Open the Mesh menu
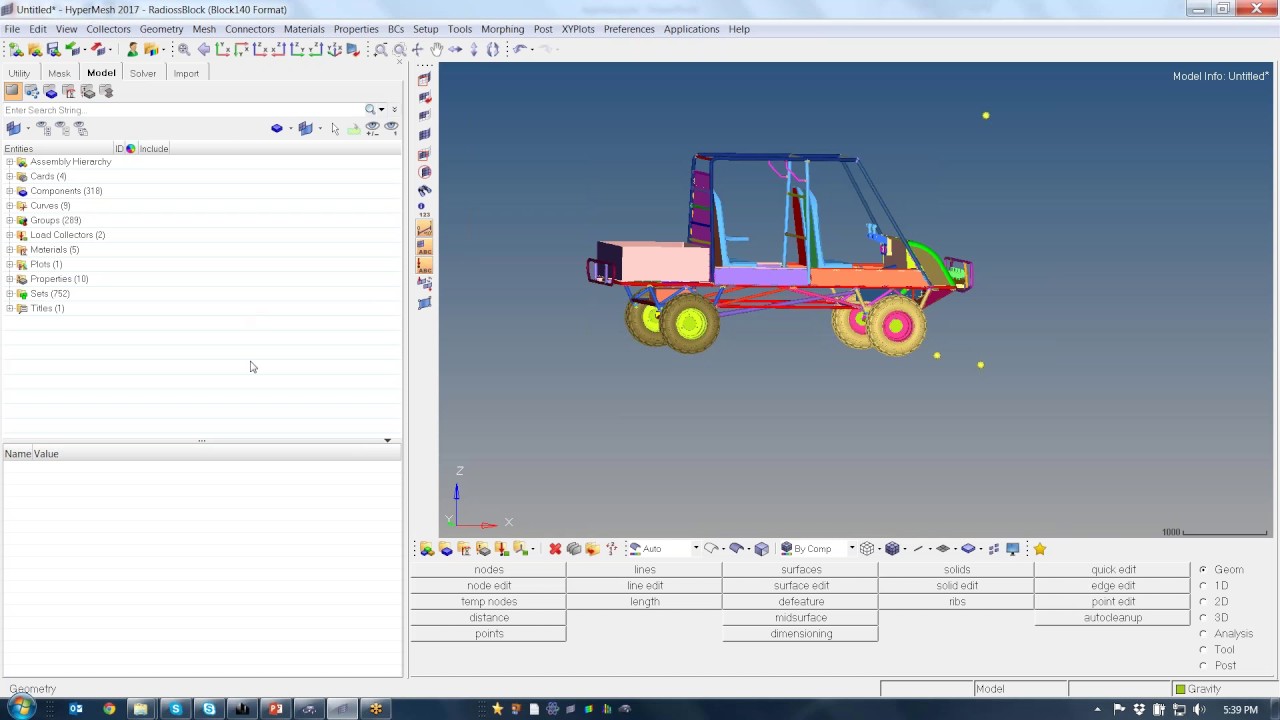This screenshot has height=720, width=1280. tap(204, 29)
